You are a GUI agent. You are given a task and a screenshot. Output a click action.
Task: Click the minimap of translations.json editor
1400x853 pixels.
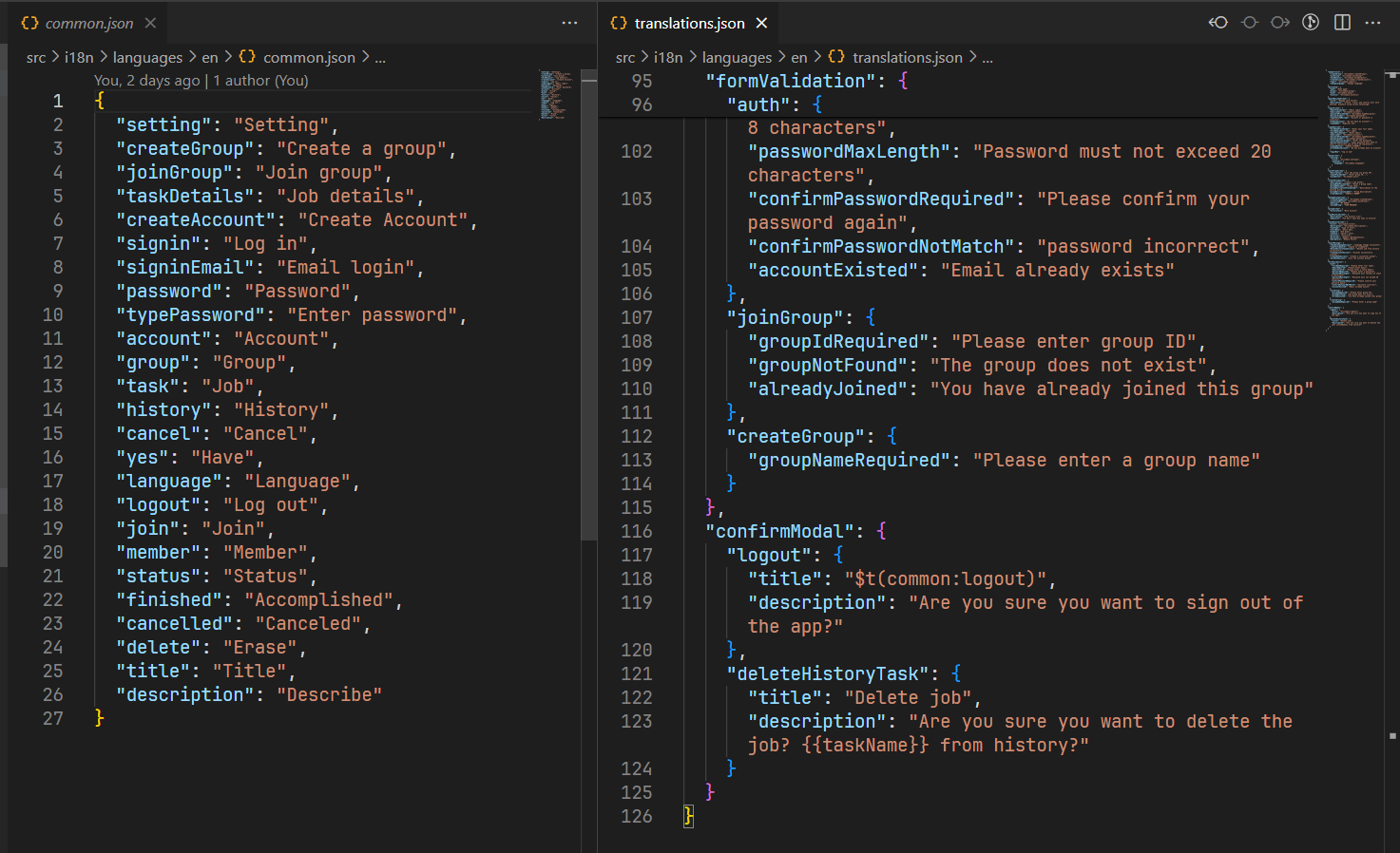coord(1353,199)
